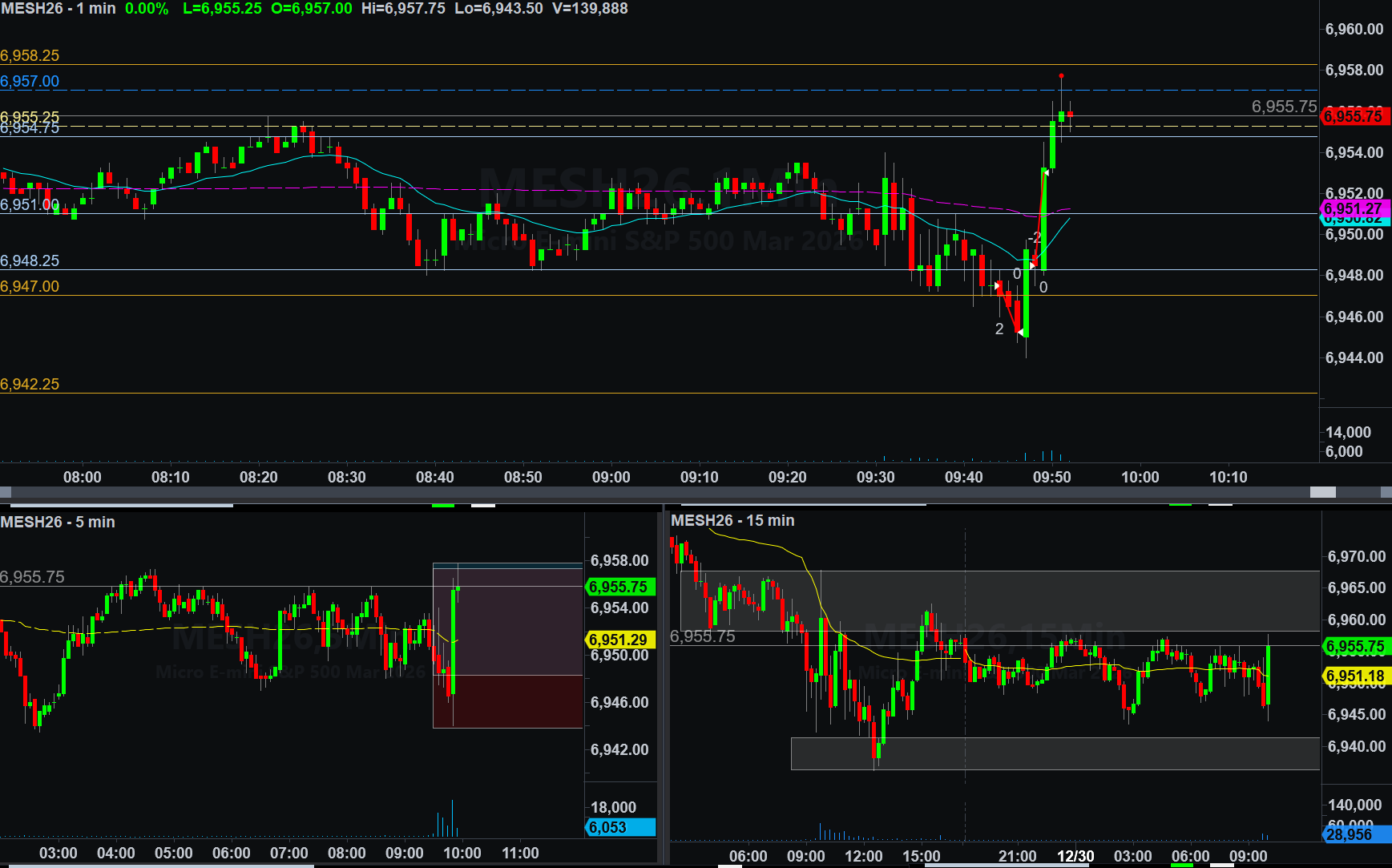
Task: Select the lower gray zone rectangle on the 15 min chart
Action: pyautogui.click(x=1055, y=753)
